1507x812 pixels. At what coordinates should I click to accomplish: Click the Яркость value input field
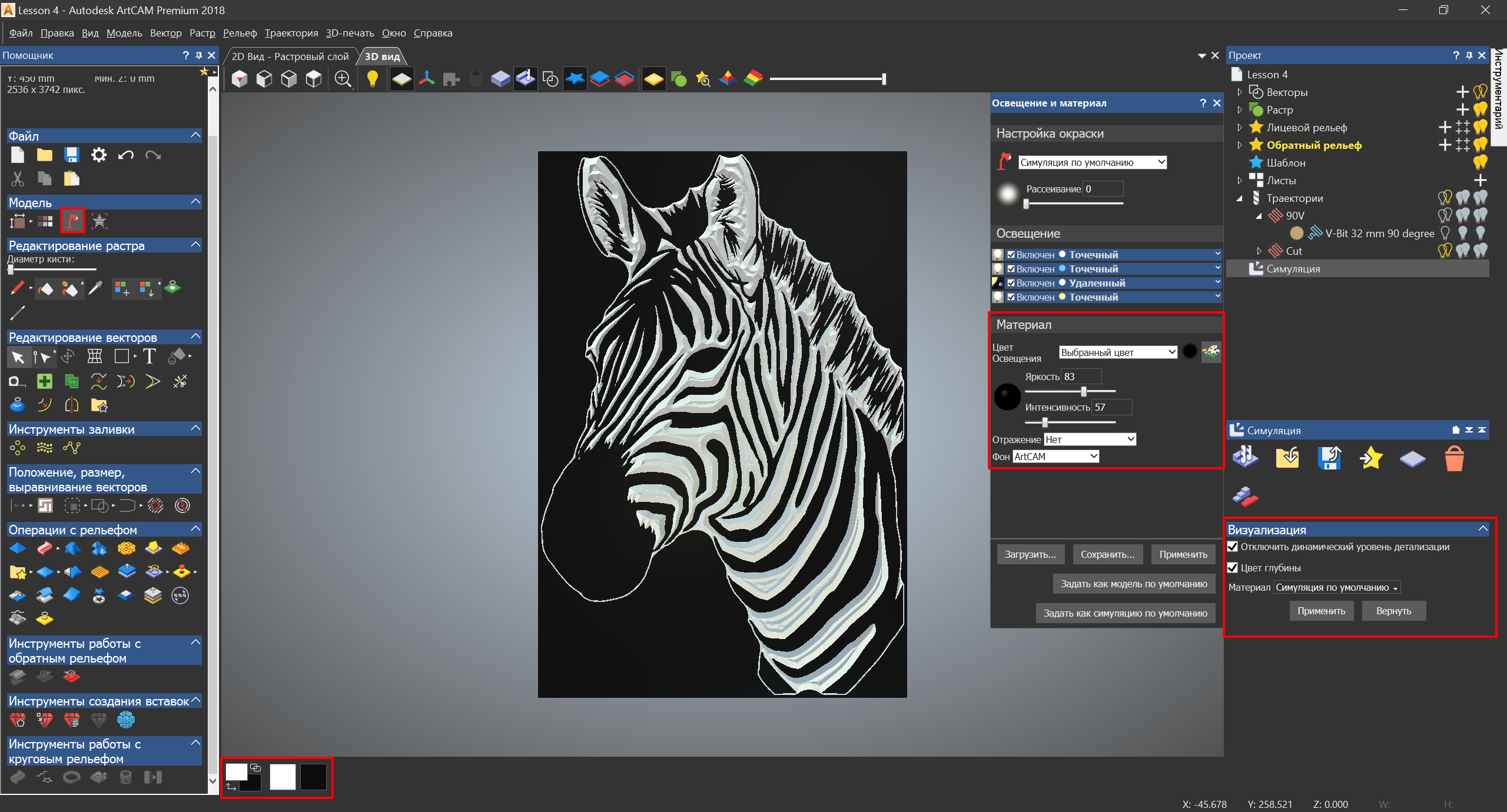1081,377
